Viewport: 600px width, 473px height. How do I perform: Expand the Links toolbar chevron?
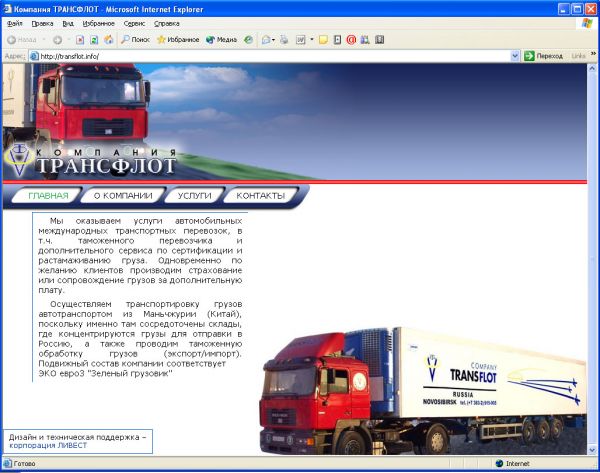[593, 54]
